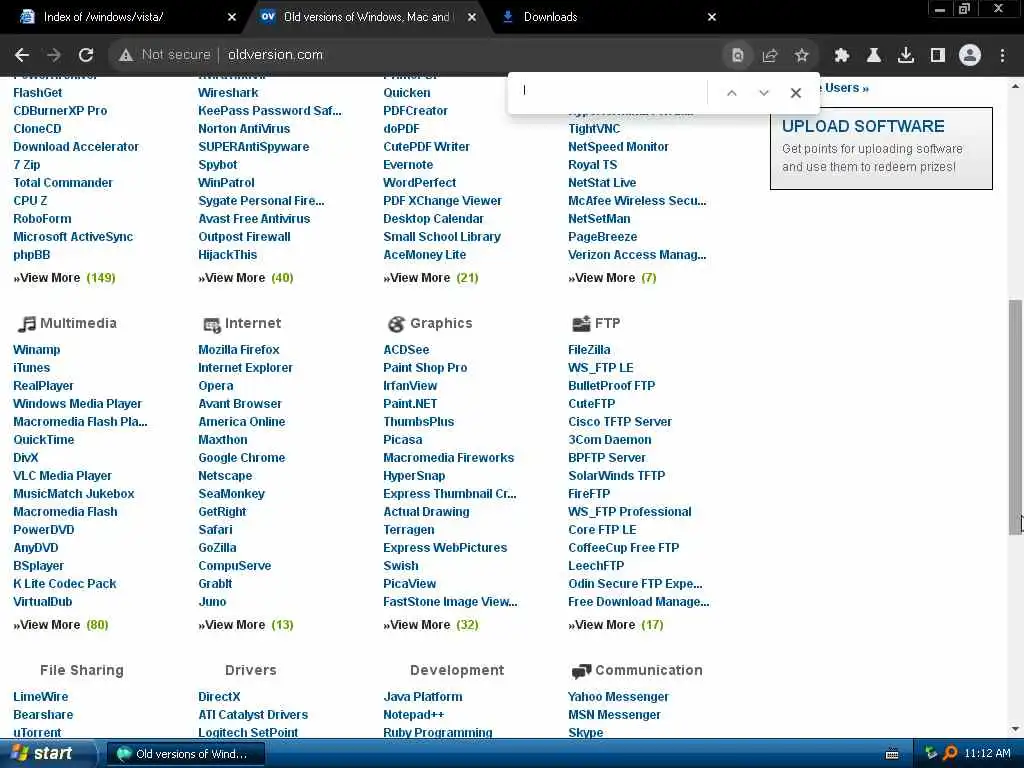The image size is (1024, 768).
Task: Expand View More (32) under Graphics
Action: click(430, 625)
